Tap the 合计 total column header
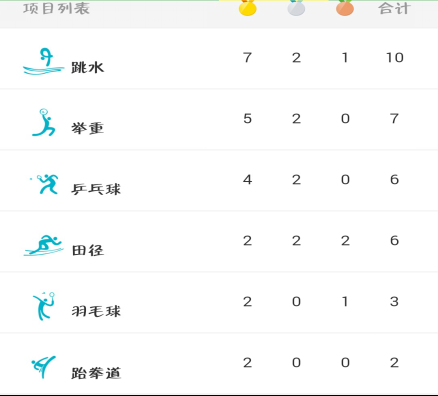 tap(394, 8)
